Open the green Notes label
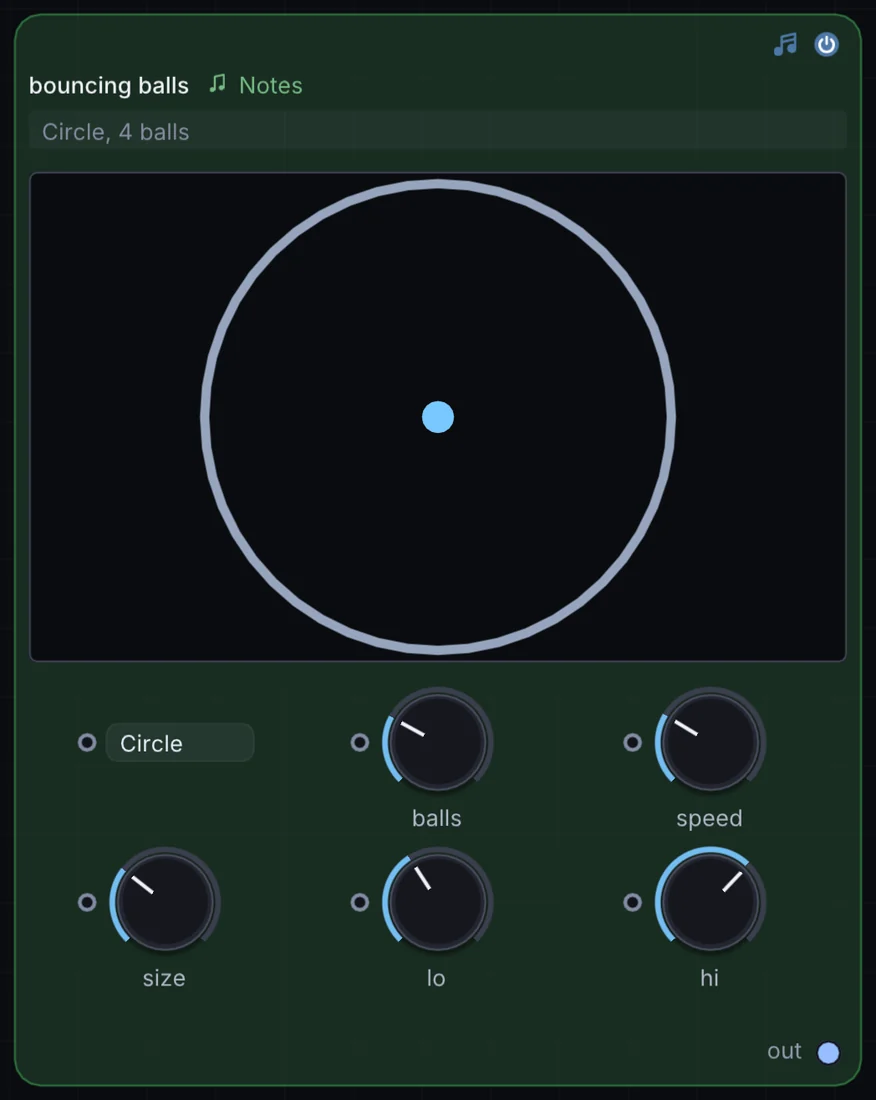Viewport: 876px width, 1100px height. [x=271, y=86]
